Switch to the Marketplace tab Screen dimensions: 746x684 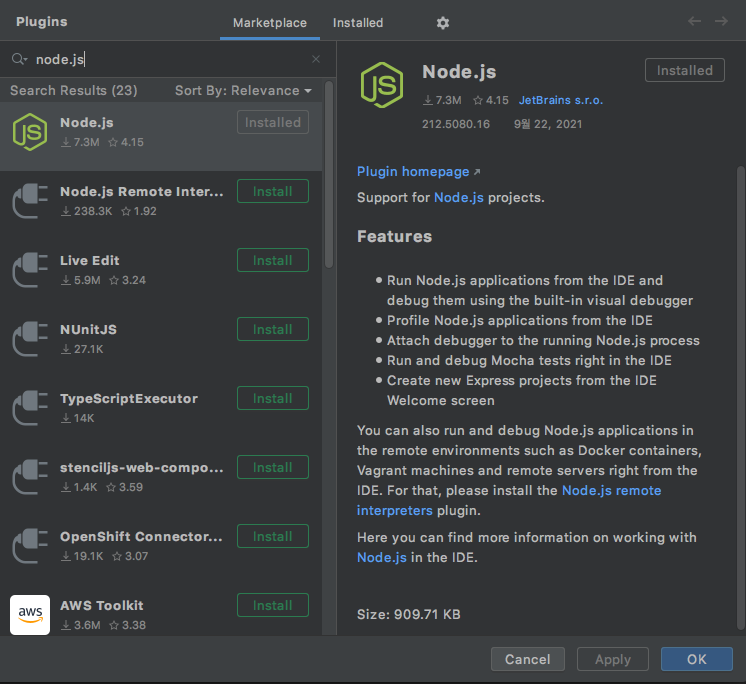pos(270,22)
